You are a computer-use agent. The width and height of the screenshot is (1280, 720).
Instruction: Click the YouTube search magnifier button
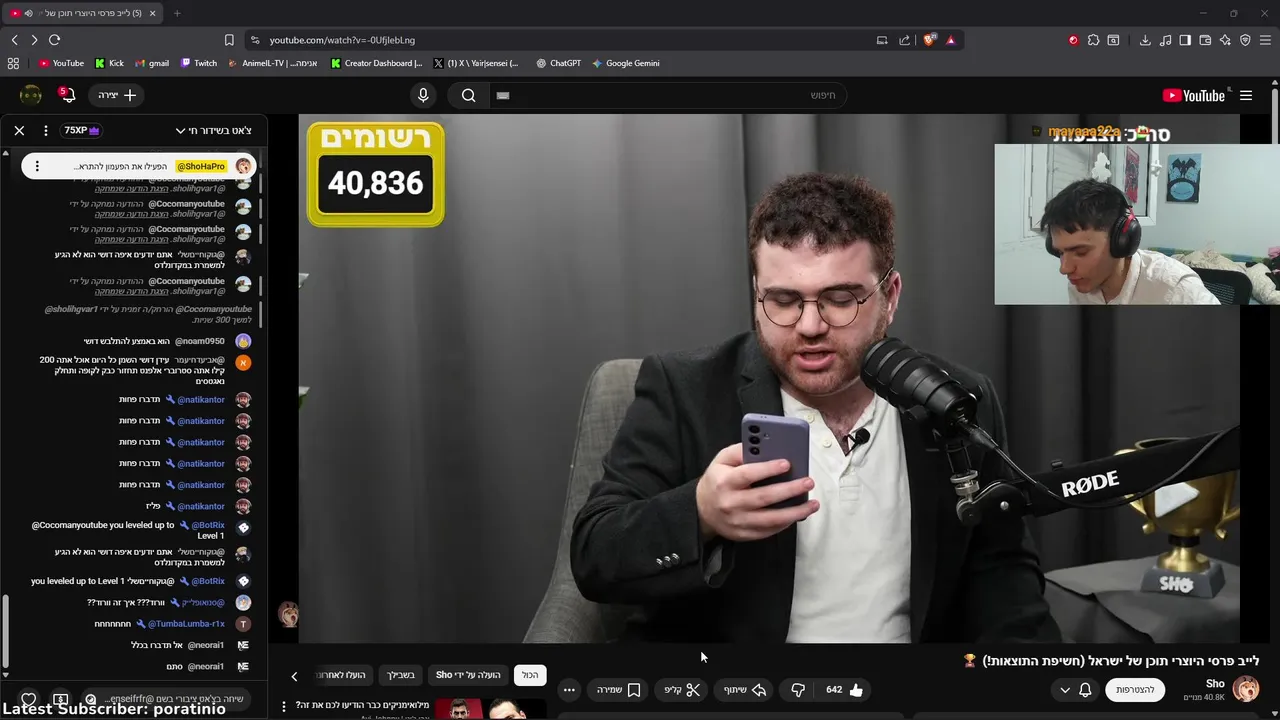(468, 95)
